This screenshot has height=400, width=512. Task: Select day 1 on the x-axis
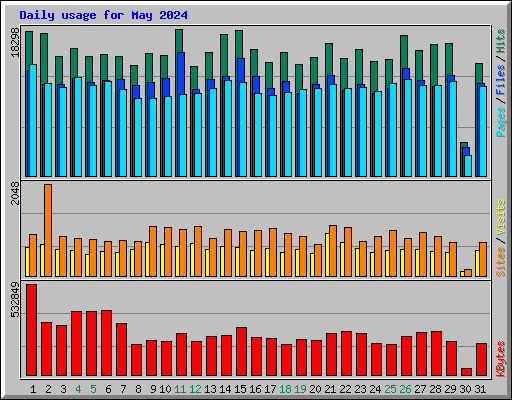coord(33,389)
